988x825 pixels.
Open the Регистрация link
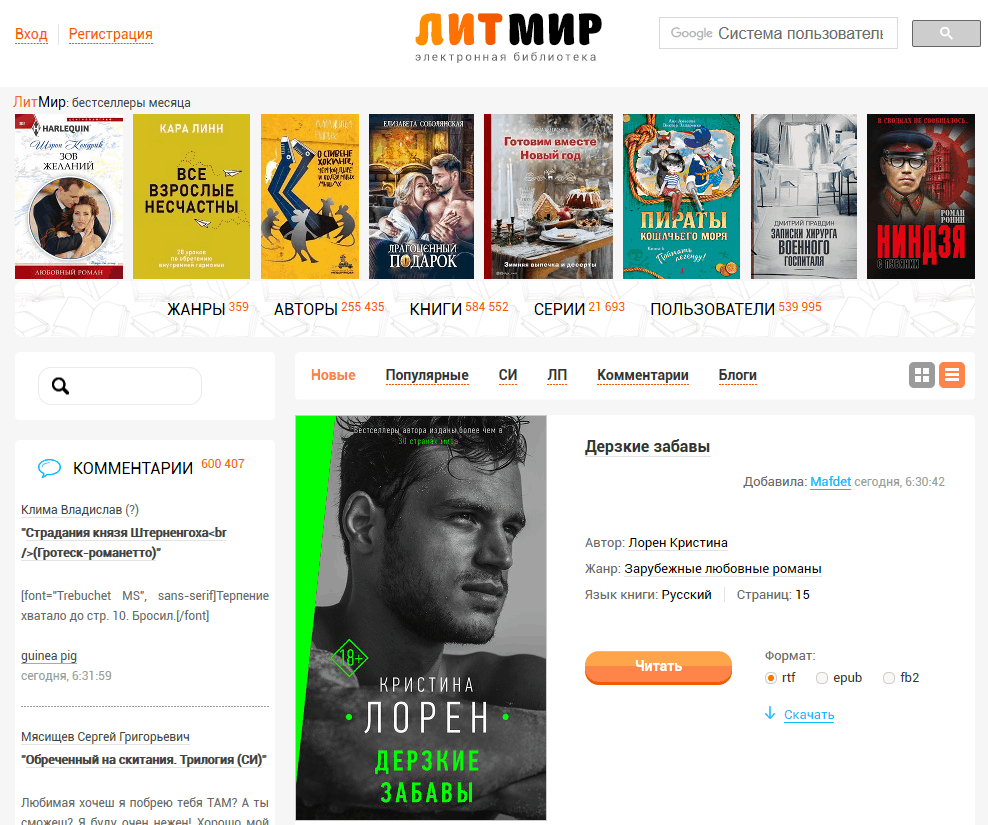pos(110,34)
